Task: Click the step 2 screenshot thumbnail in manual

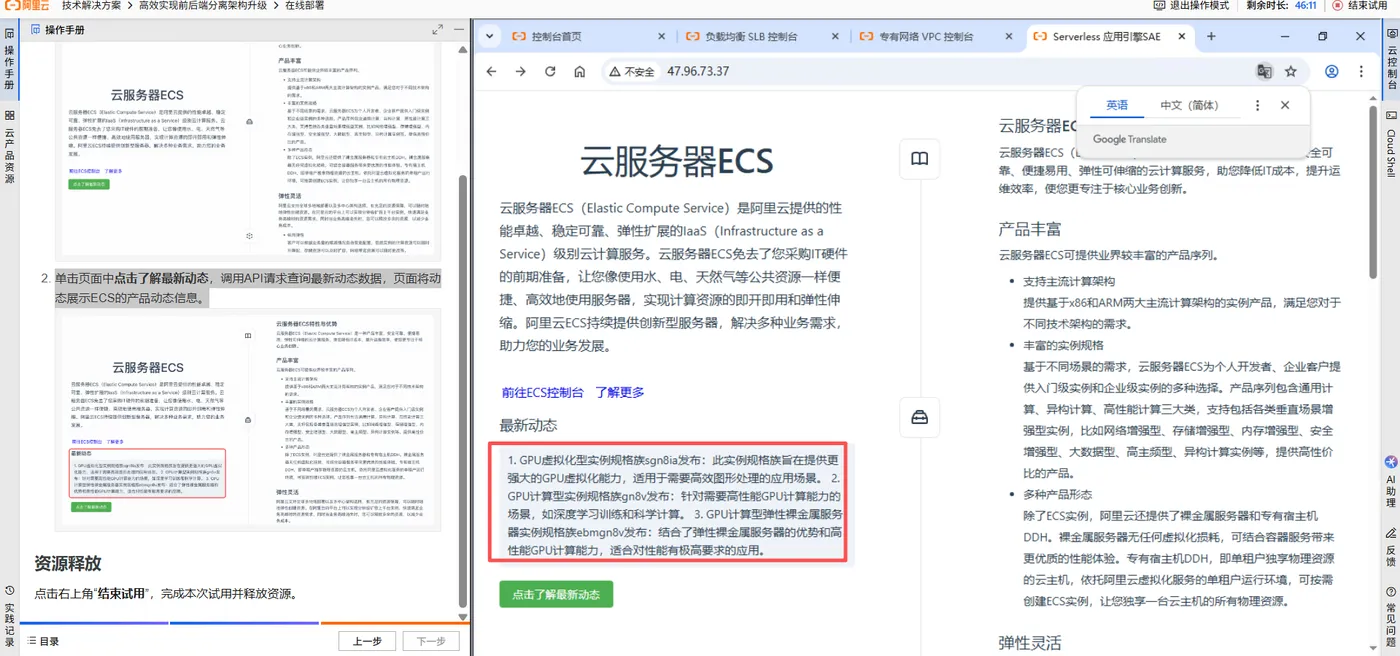Action: (247, 421)
